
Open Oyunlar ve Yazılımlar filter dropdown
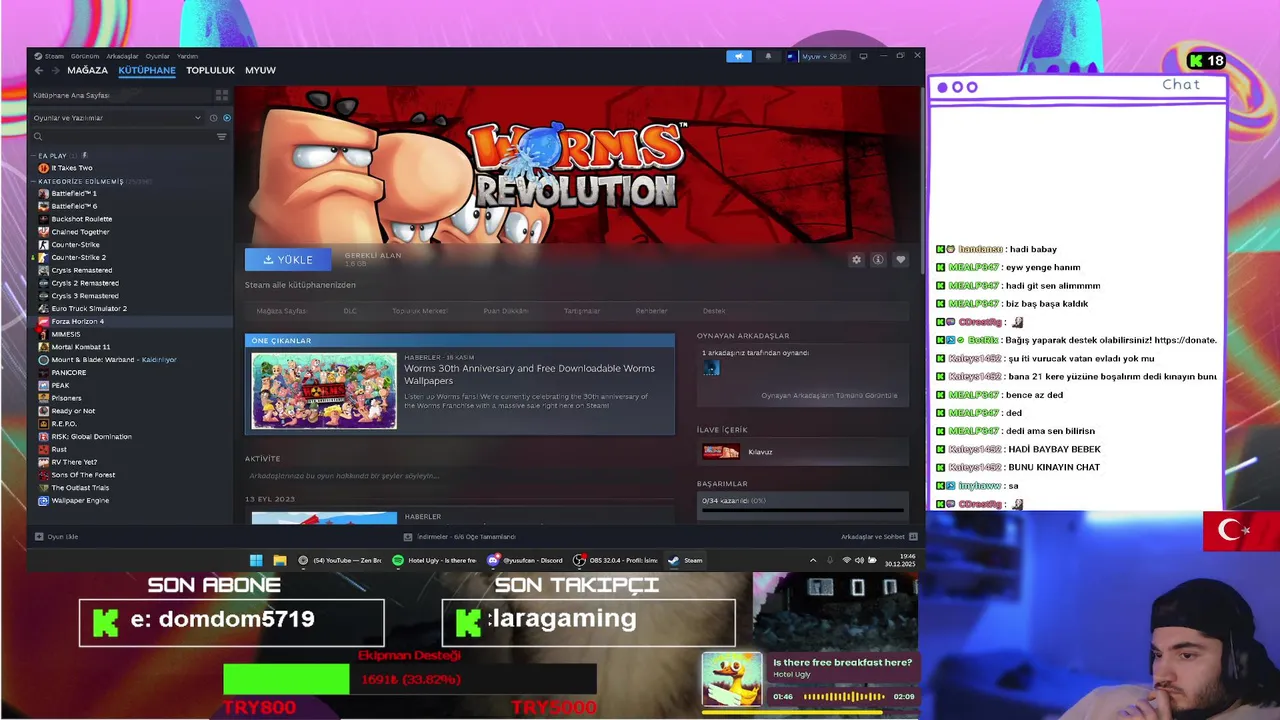tap(118, 118)
